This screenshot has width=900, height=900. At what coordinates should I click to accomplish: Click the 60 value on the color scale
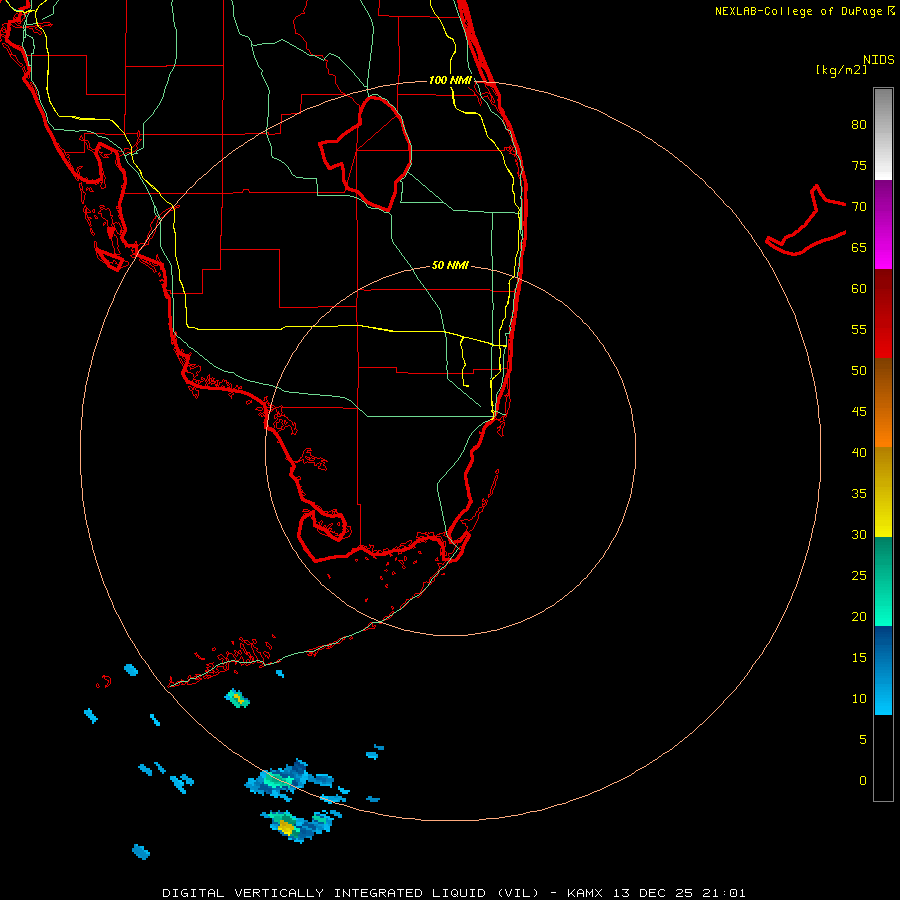[x=859, y=289]
